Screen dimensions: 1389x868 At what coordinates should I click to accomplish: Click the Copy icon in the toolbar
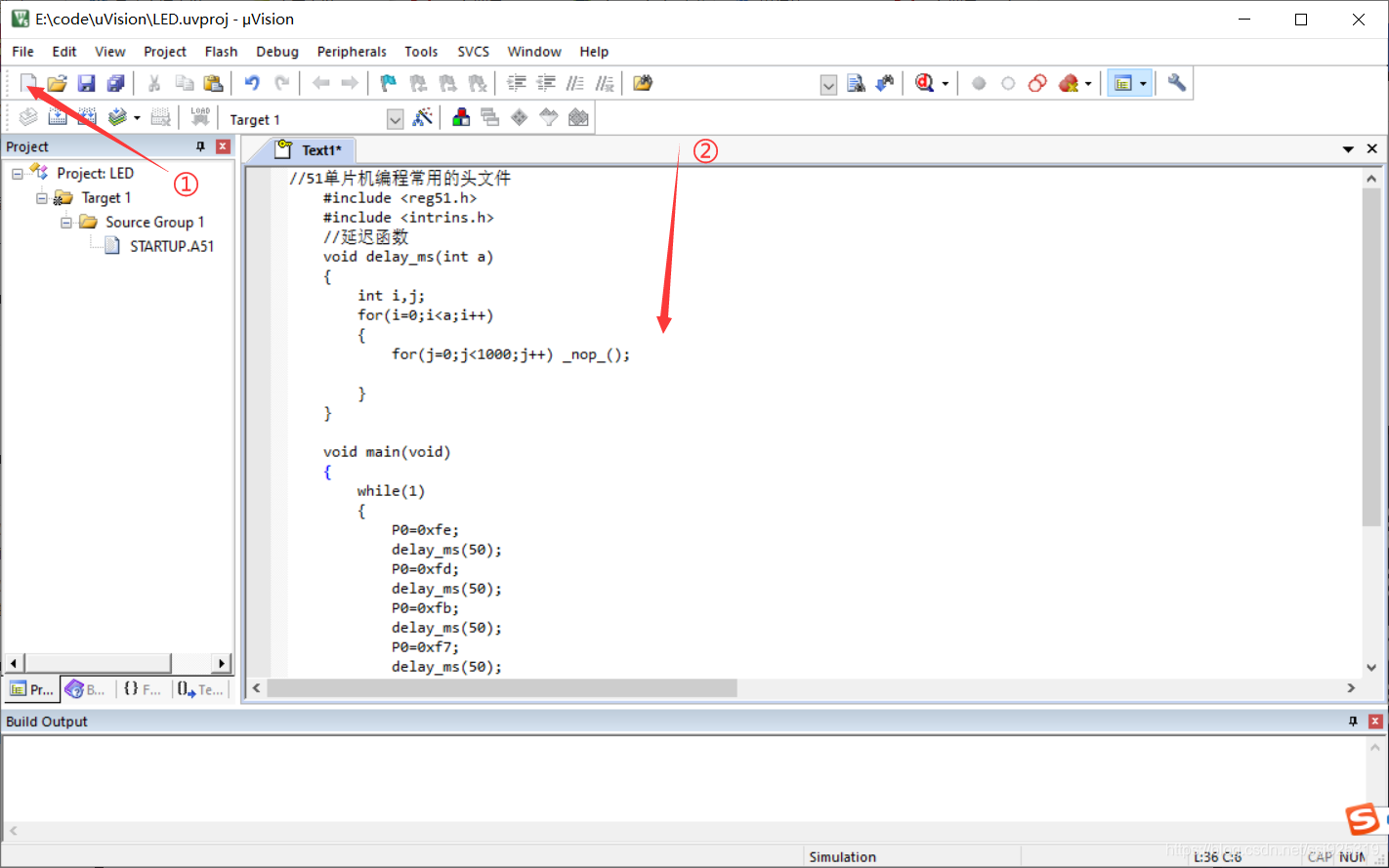tap(184, 83)
